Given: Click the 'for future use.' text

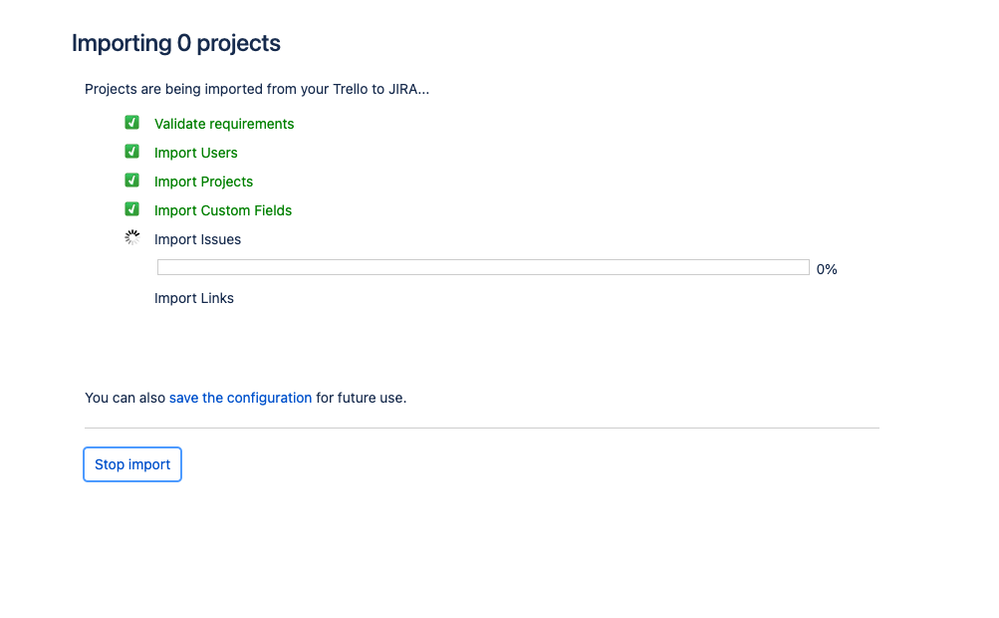Looking at the screenshot, I should tap(361, 398).
